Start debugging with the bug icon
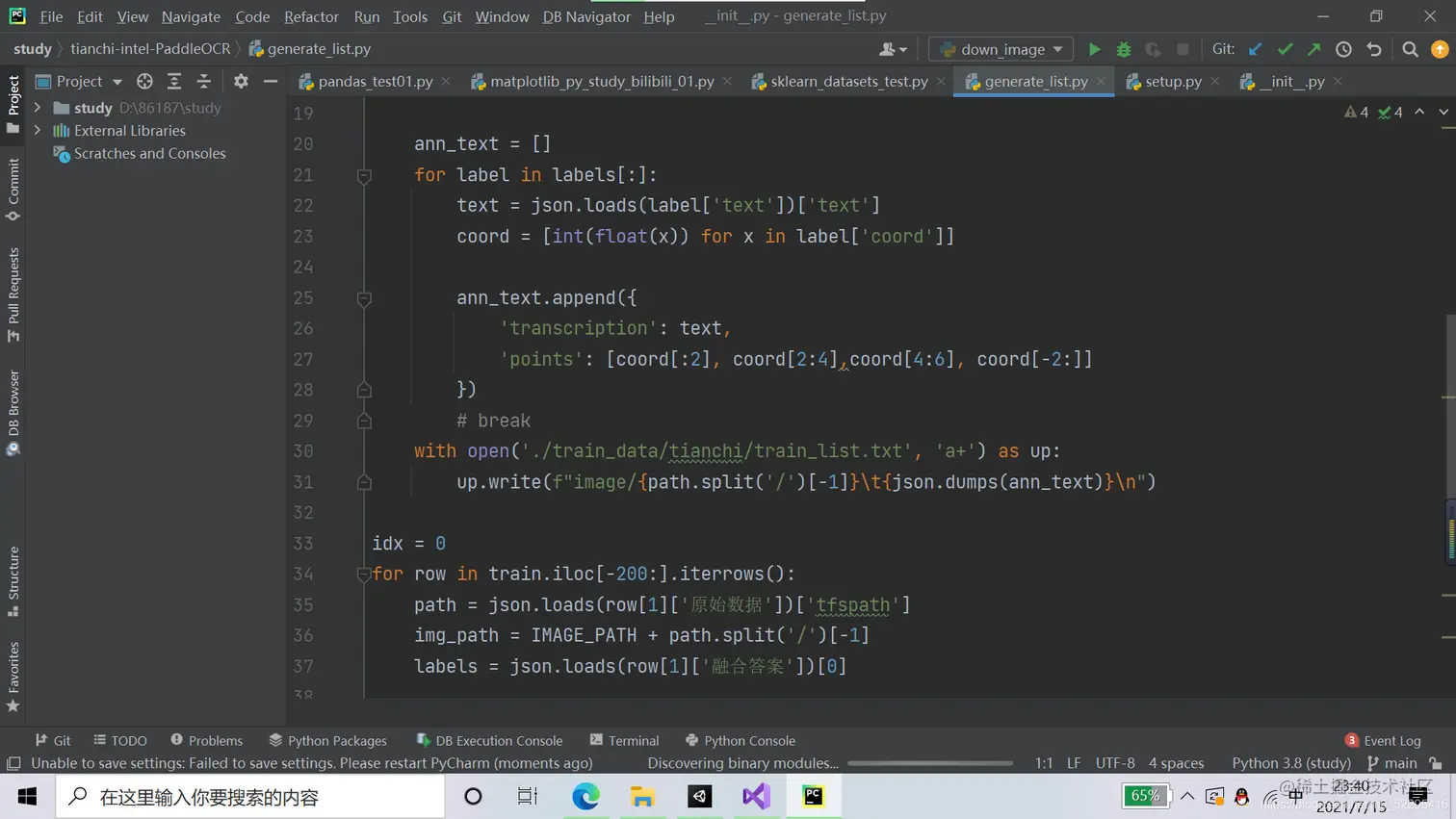The width and height of the screenshot is (1456, 819). click(1124, 49)
